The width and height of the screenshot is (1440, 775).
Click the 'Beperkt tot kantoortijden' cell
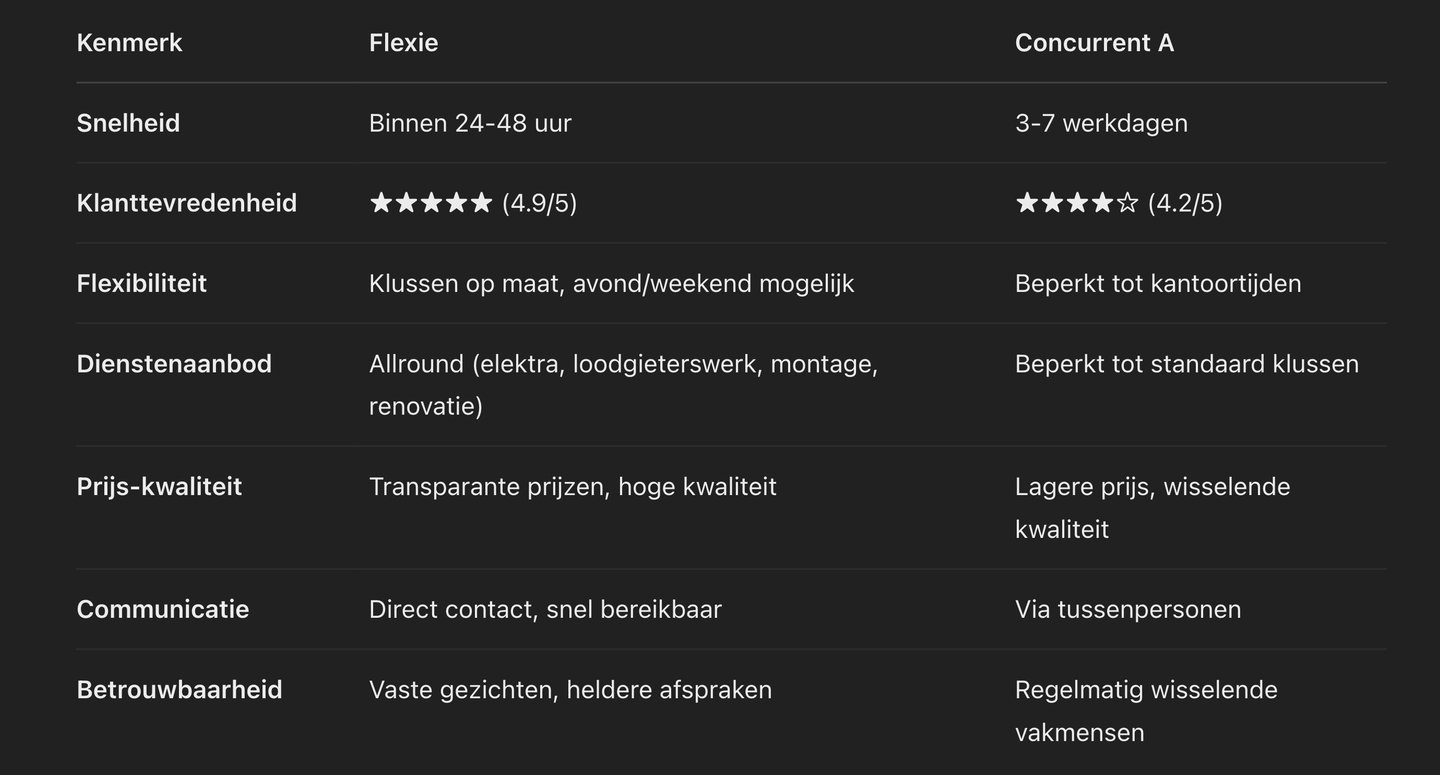point(1159,283)
